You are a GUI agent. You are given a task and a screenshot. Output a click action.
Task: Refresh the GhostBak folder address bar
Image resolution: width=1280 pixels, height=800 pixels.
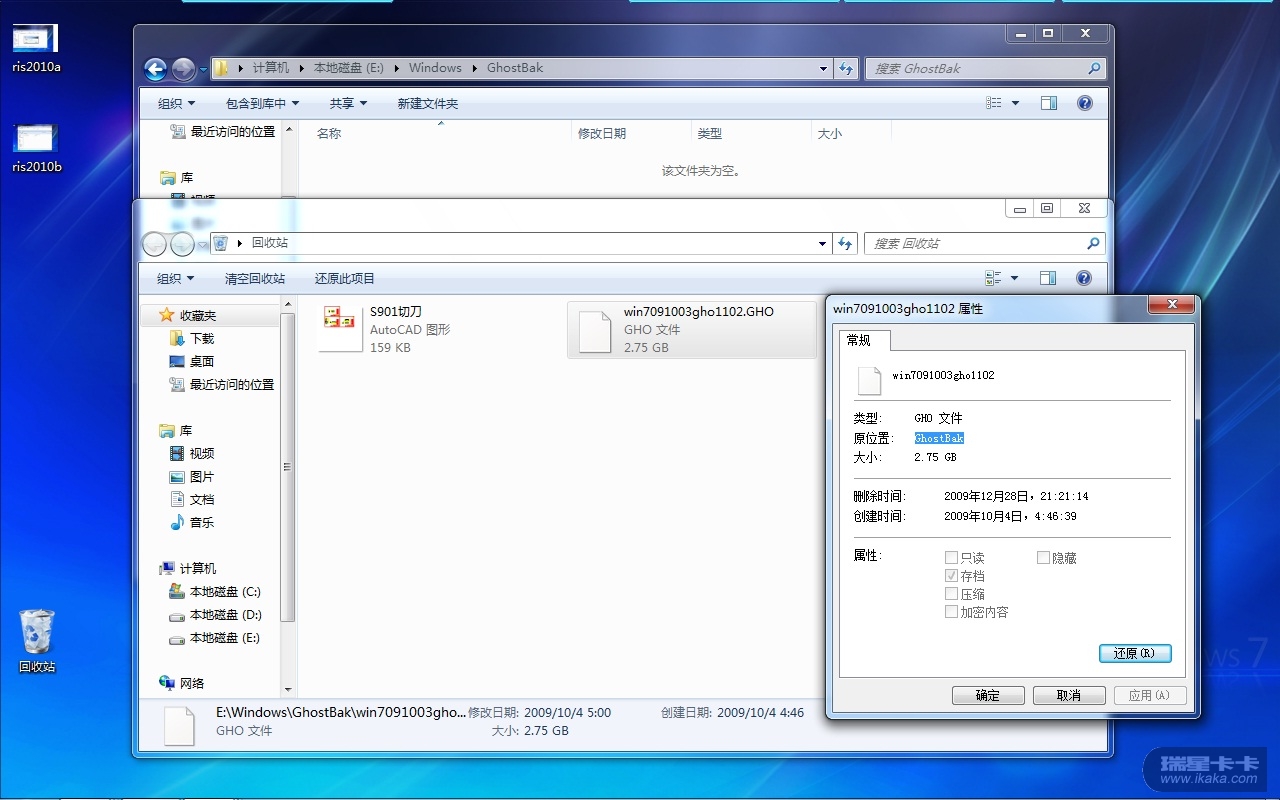(x=846, y=69)
